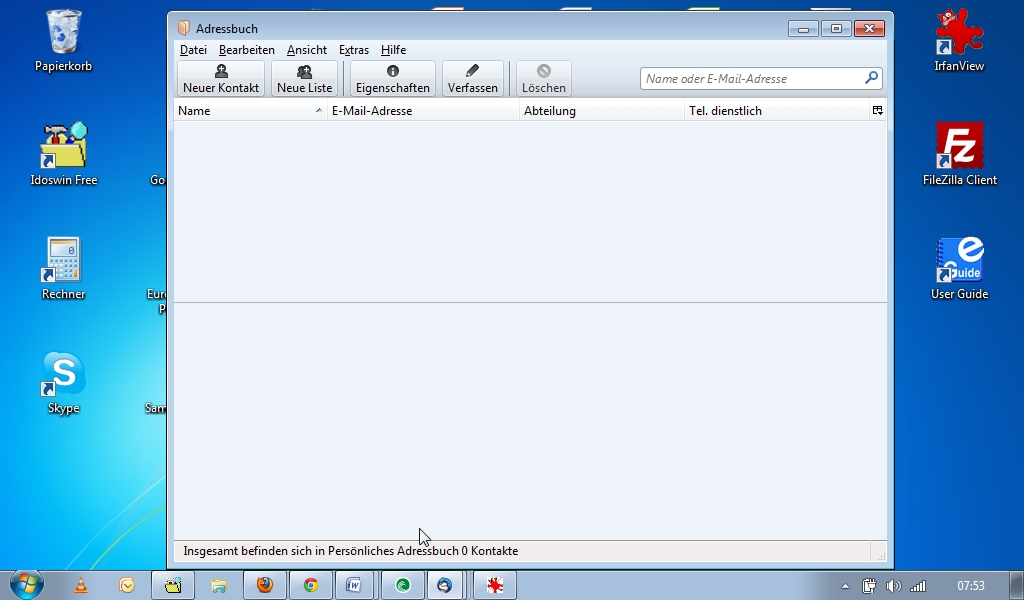Click the Thunderbird taskbar icon

[445, 585]
